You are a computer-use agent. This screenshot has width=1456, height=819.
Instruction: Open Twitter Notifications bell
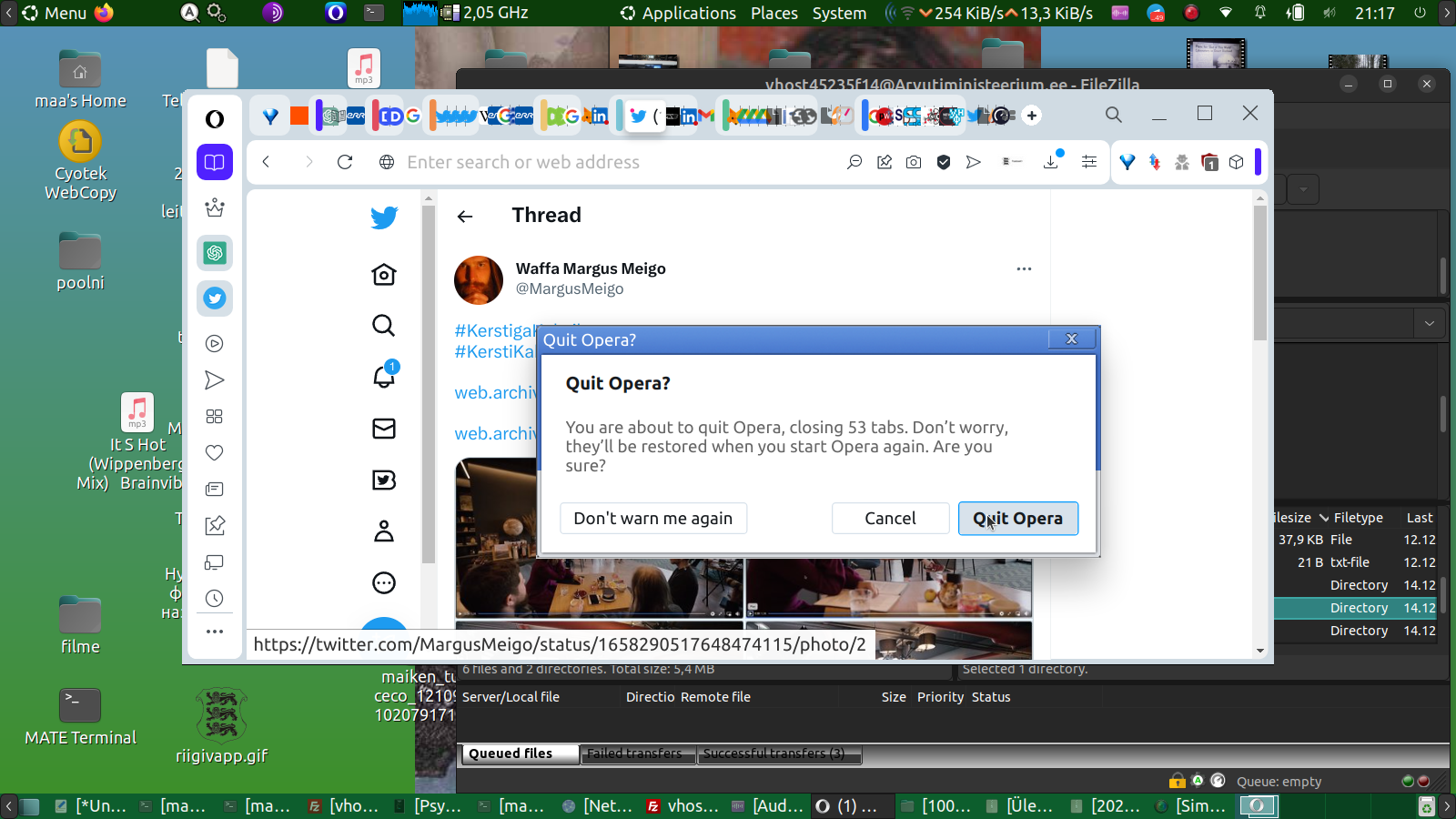pyautogui.click(x=384, y=376)
